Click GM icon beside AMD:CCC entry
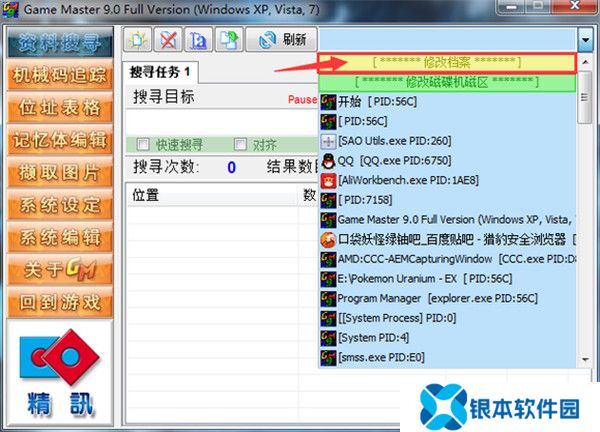Viewport: 600px width, 432px height. tap(328, 259)
